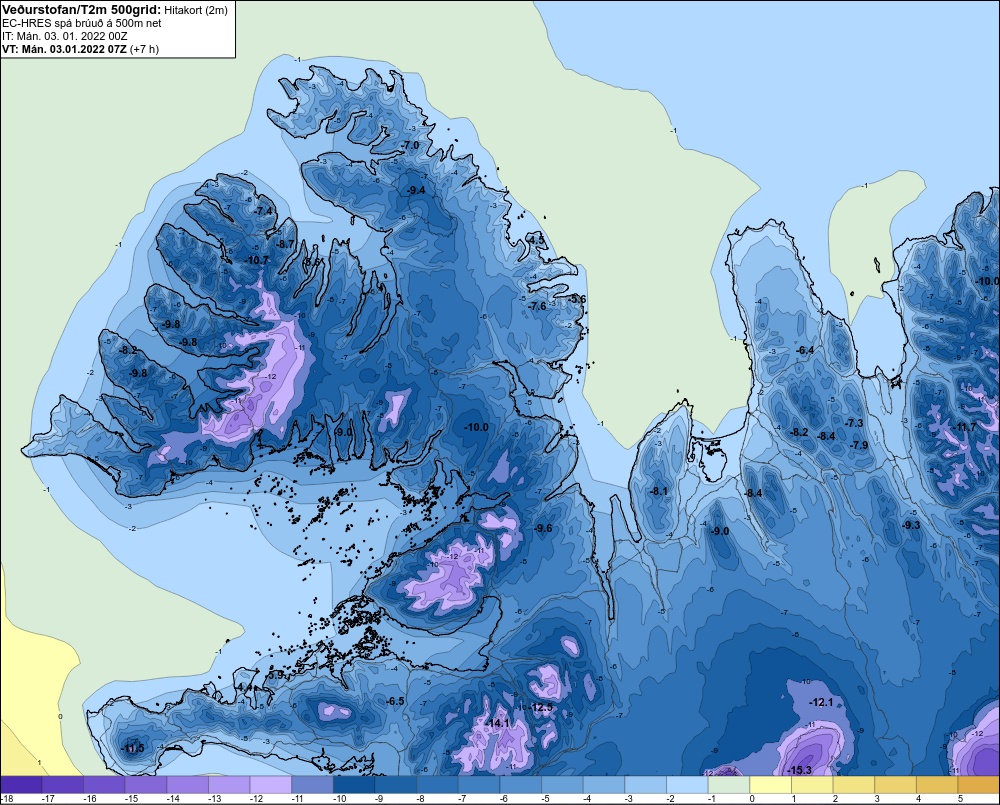The image size is (1000, 805).
Task: Click the -8.1 temperature label
Action: [659, 491]
